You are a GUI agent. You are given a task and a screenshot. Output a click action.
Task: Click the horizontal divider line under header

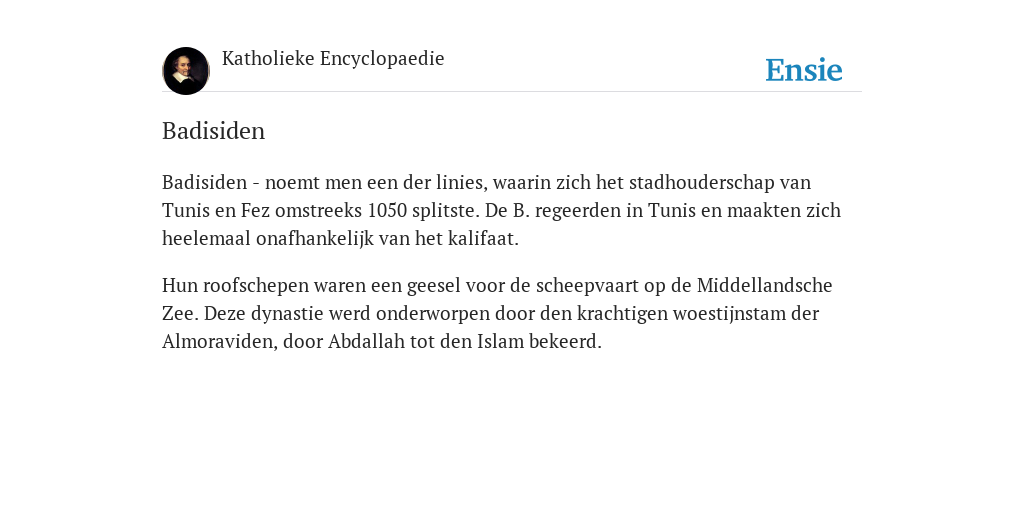point(512,91)
